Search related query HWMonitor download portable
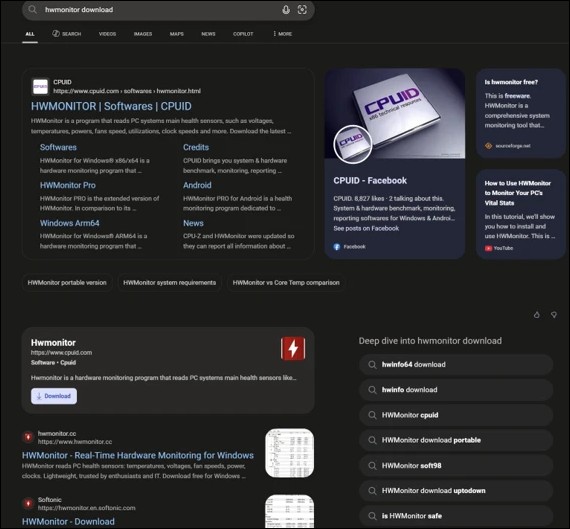Viewport: 570px width, 529px height. click(x=456, y=440)
